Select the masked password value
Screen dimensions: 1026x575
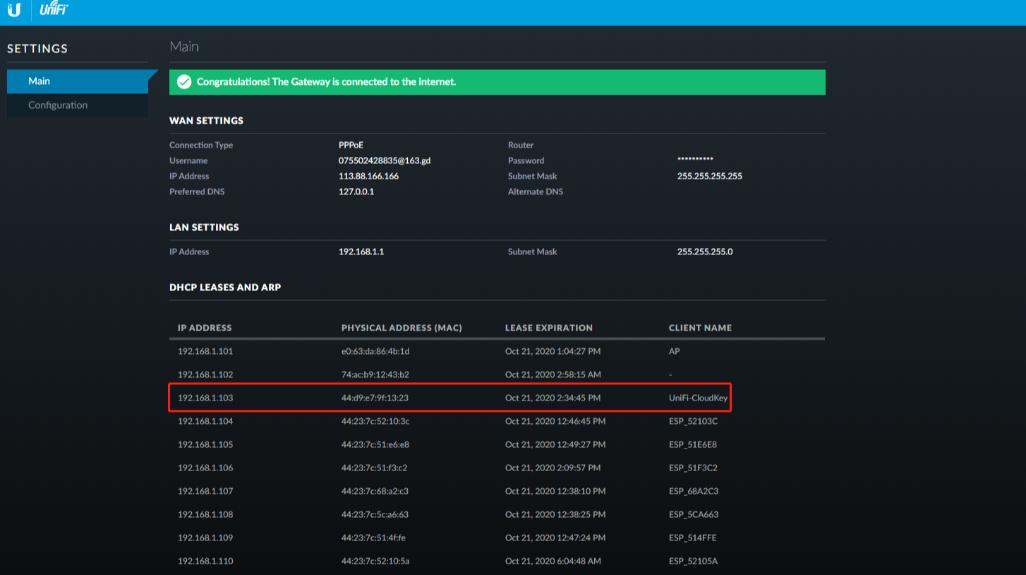695,159
